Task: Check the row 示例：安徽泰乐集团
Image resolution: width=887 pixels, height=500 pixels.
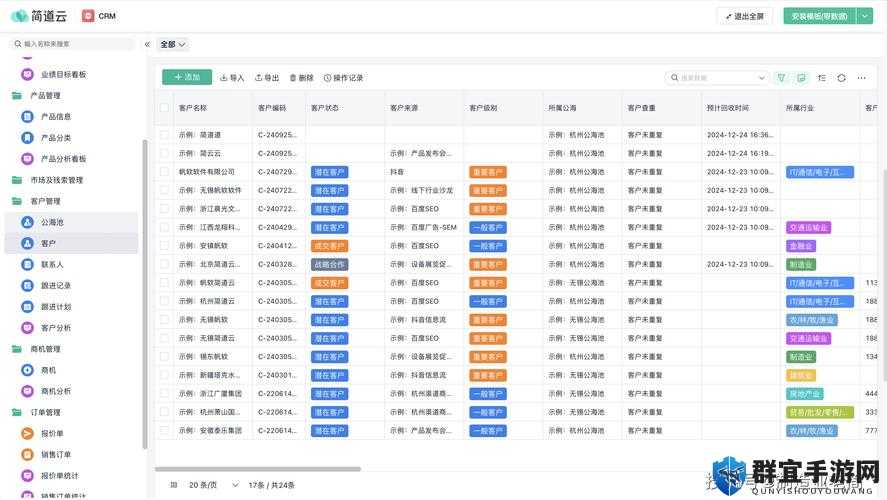Action: pos(165,430)
